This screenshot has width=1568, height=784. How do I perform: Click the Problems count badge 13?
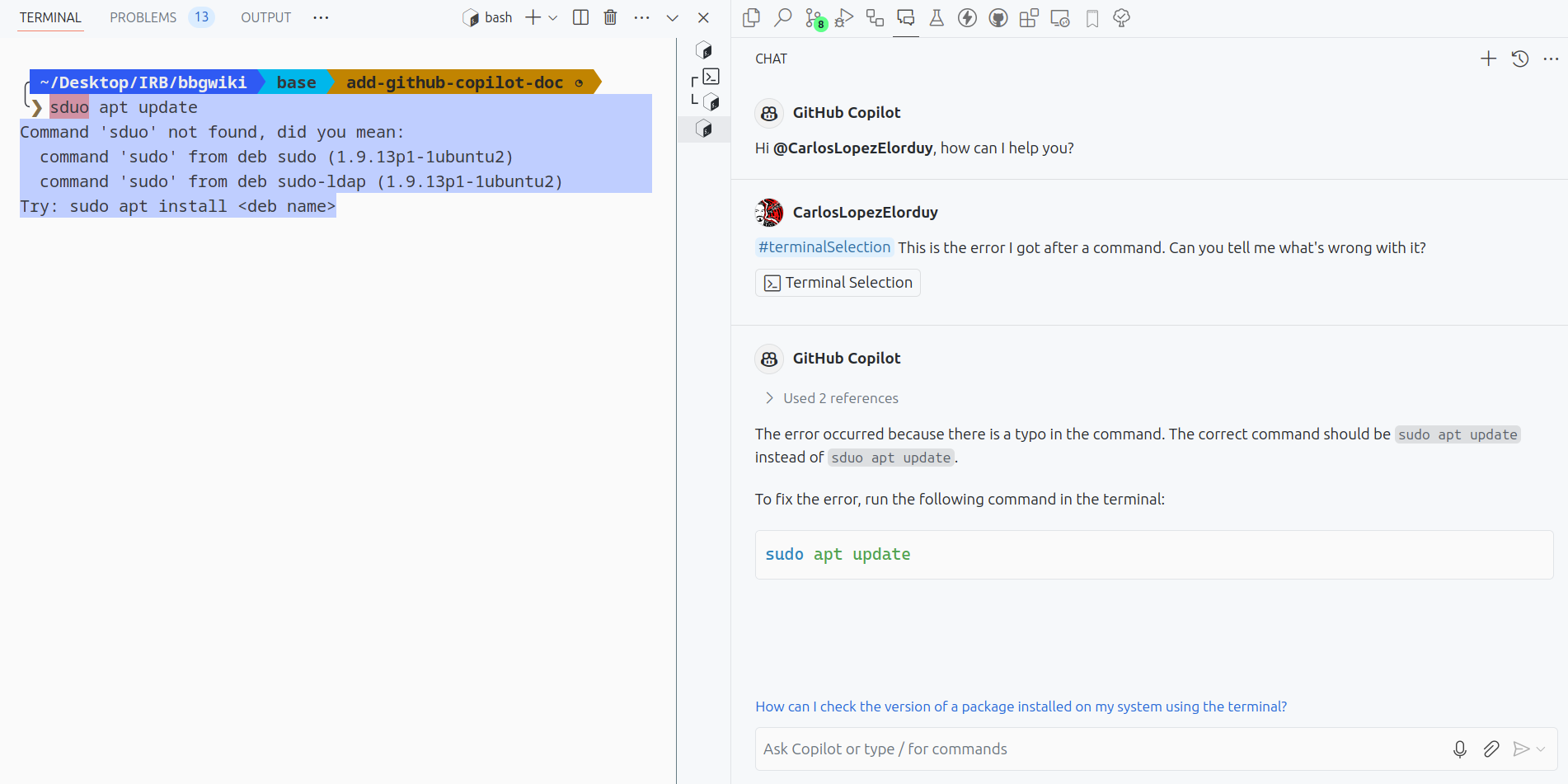201,17
